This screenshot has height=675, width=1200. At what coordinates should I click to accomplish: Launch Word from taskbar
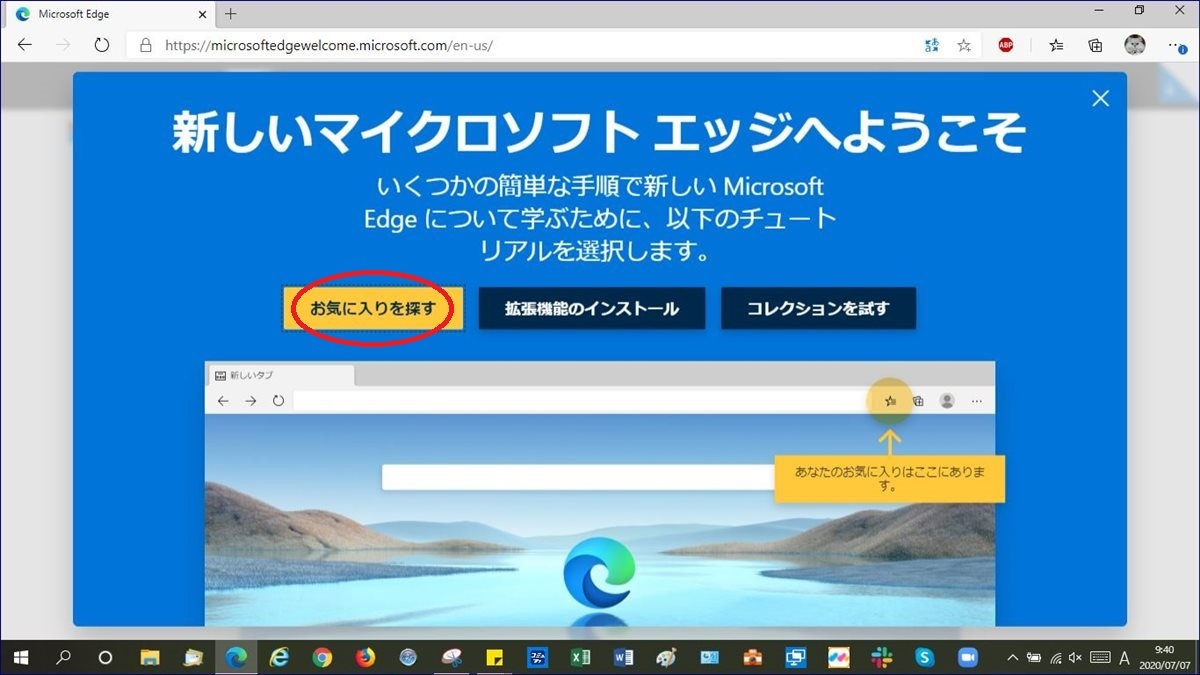click(x=623, y=657)
